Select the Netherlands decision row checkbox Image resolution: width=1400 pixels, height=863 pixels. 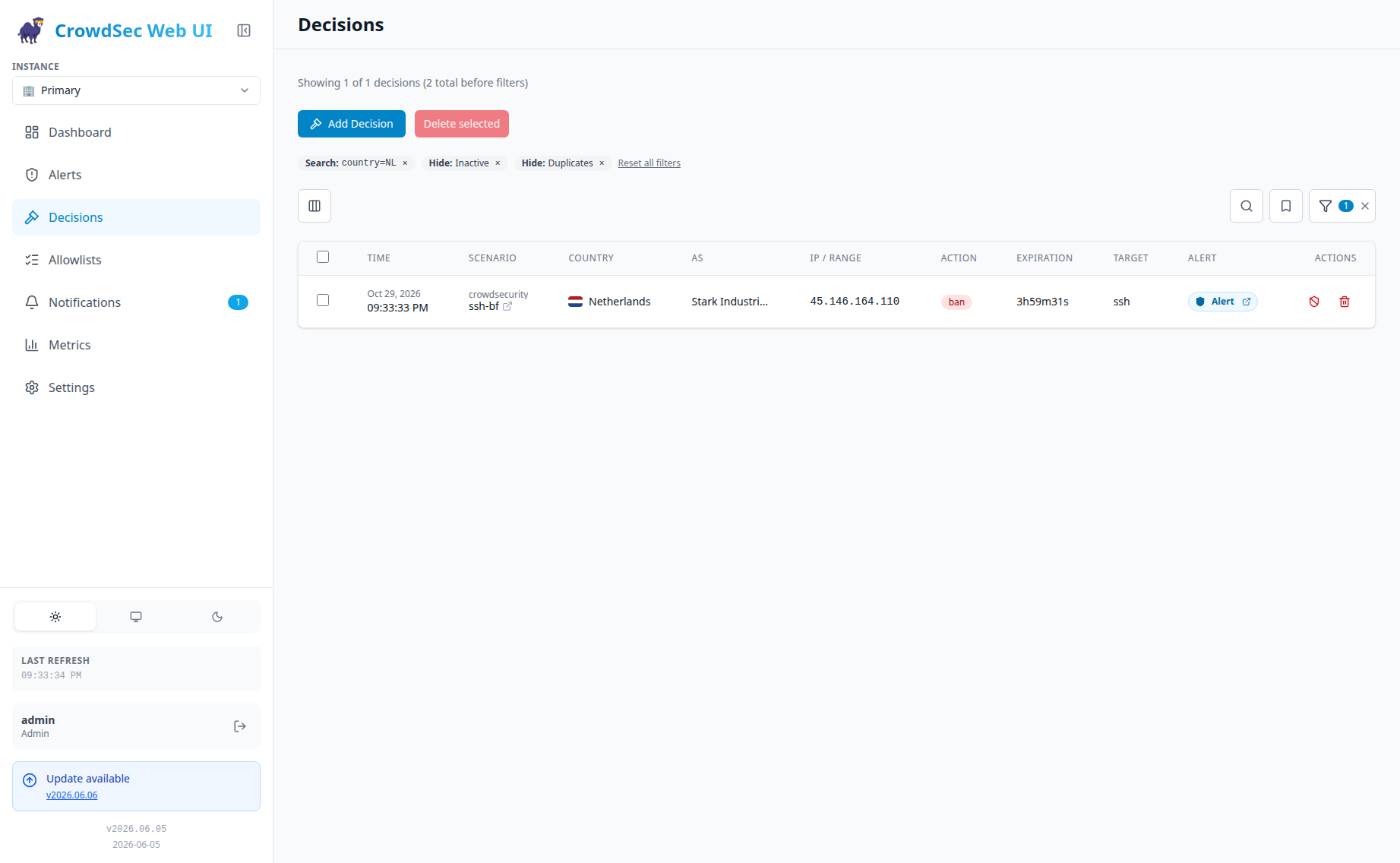(x=323, y=300)
